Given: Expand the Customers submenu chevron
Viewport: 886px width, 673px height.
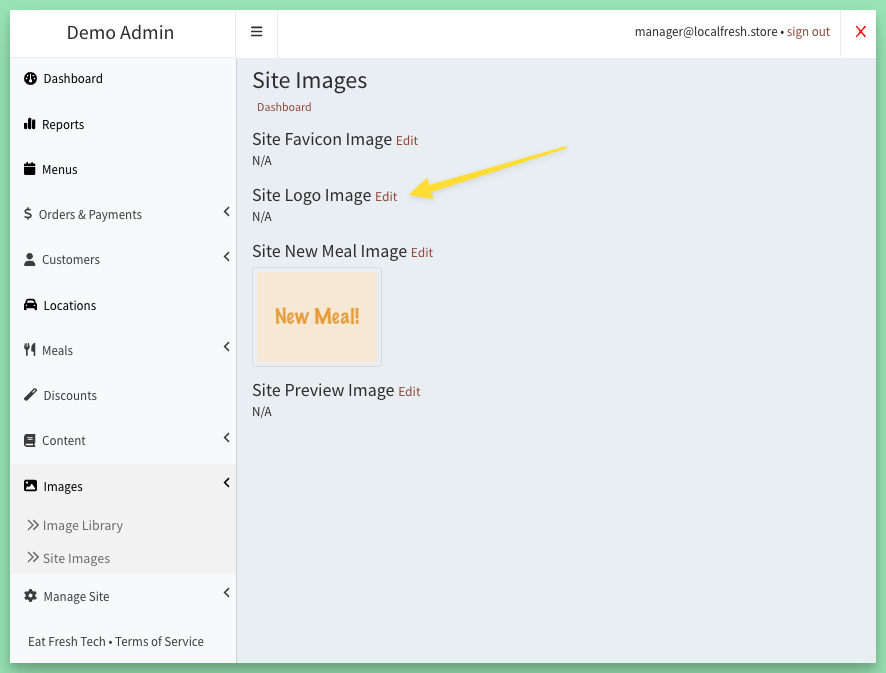Looking at the screenshot, I should 227,257.
